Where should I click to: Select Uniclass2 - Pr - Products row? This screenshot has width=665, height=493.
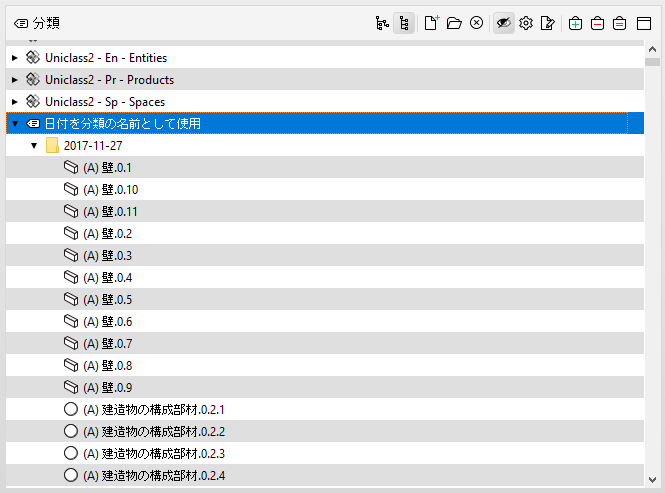(x=325, y=79)
